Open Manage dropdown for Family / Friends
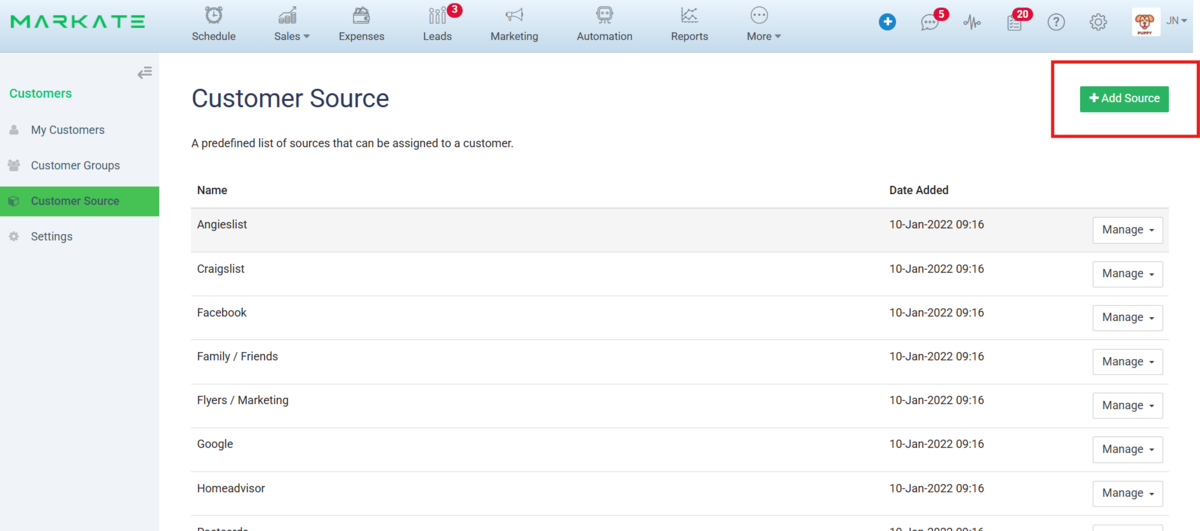1200x531 pixels. (x=1127, y=362)
